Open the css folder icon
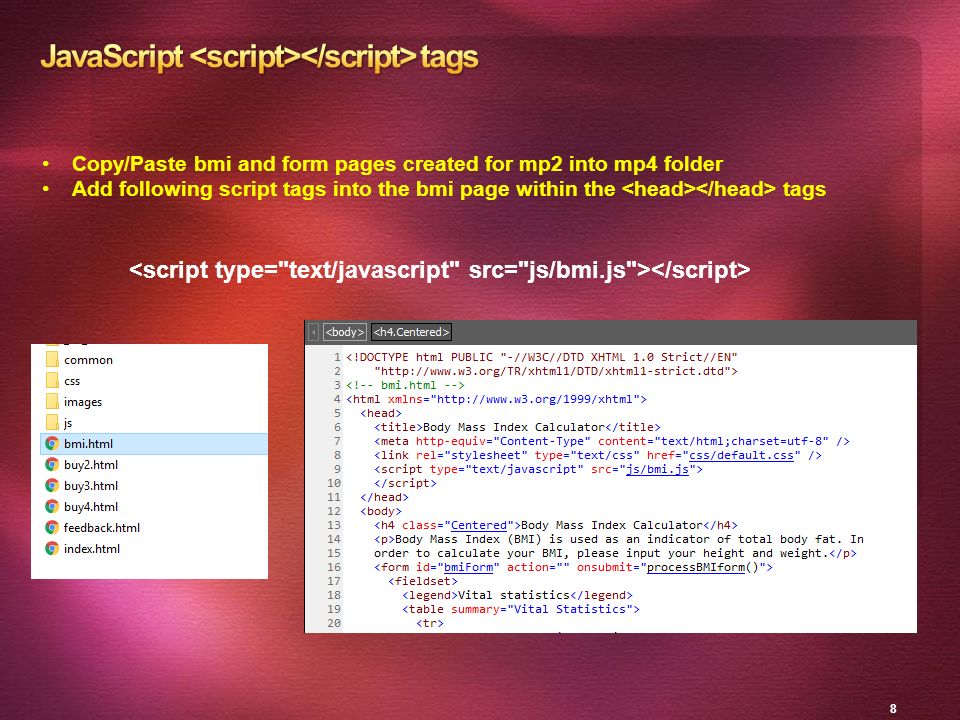The width and height of the screenshot is (960, 720). click(x=53, y=380)
